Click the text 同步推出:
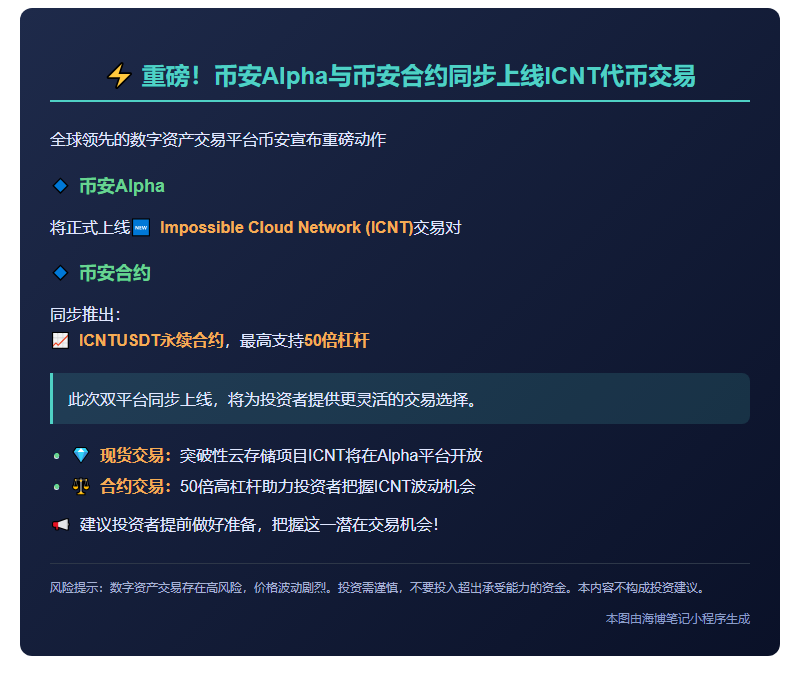Viewport: 800px width, 687px height. 85,315
